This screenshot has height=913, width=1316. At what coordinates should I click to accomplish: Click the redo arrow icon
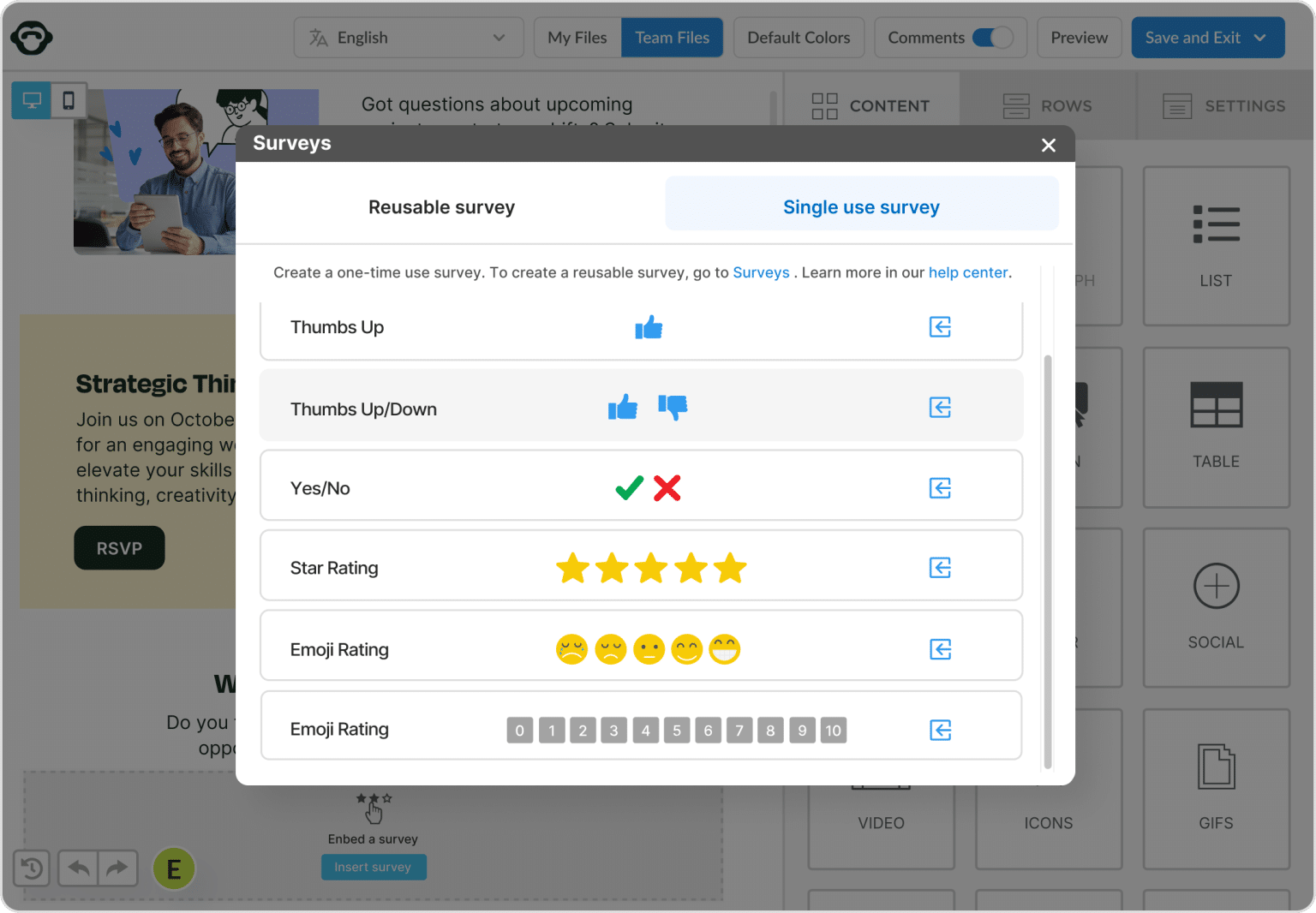tap(118, 868)
